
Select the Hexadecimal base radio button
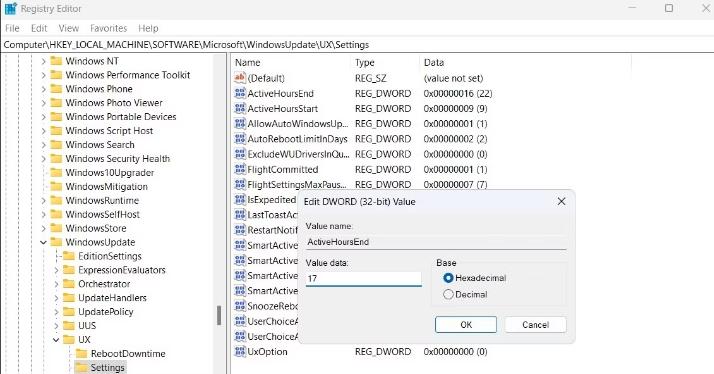tap(448, 278)
